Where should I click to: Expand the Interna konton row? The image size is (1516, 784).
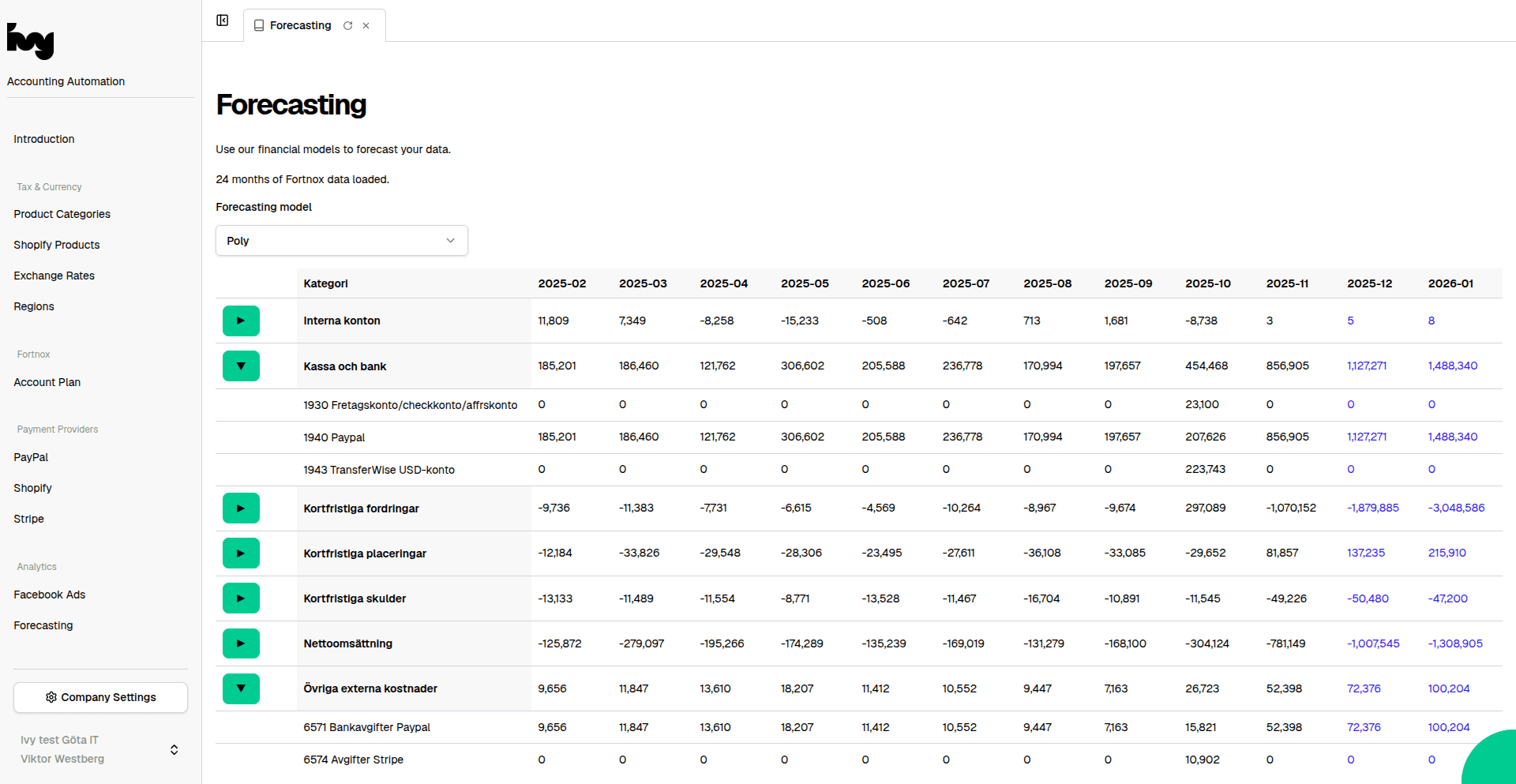tap(241, 321)
